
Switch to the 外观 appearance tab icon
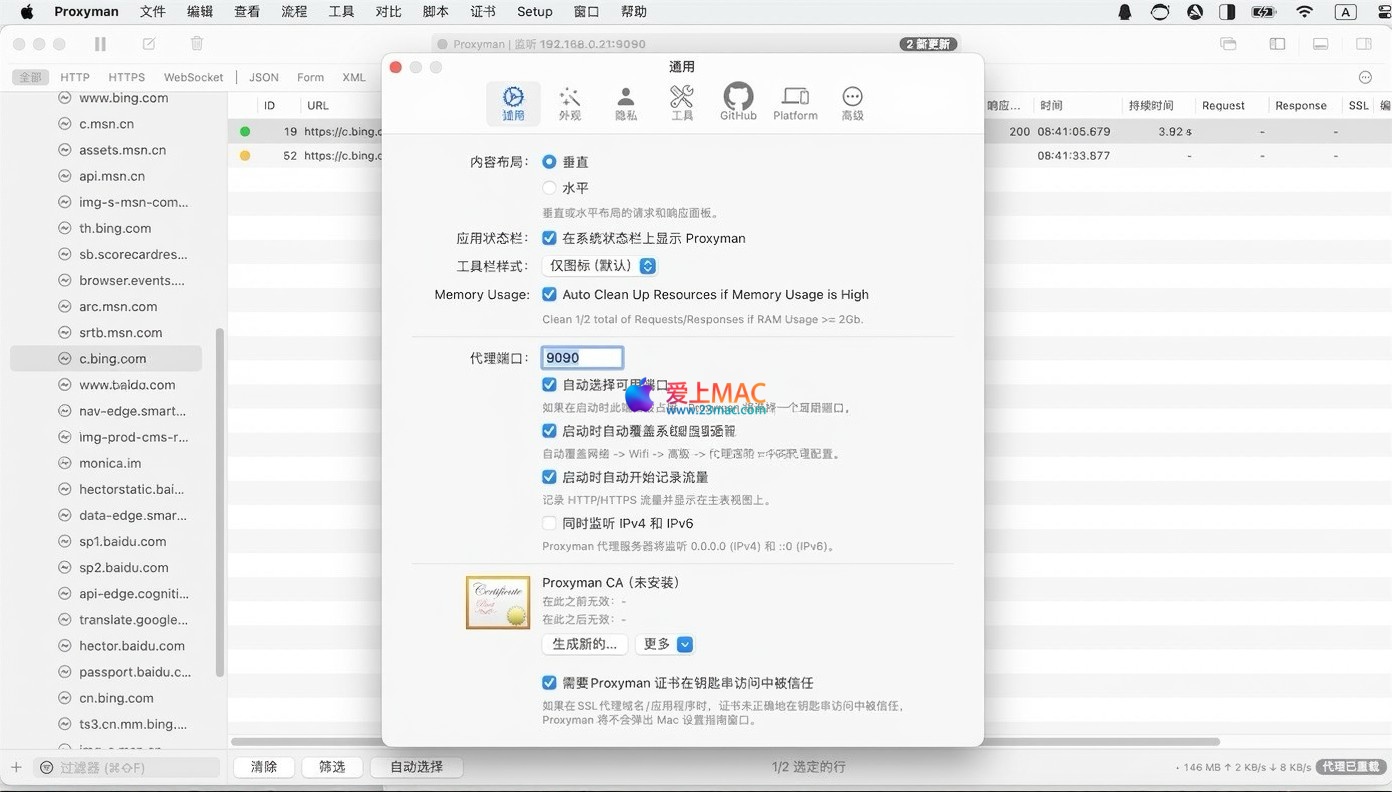[x=569, y=102]
